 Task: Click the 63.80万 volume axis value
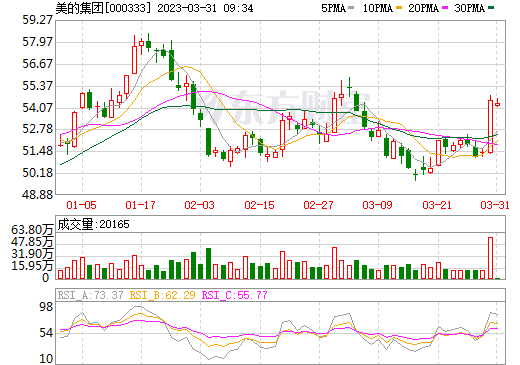(x=32, y=230)
